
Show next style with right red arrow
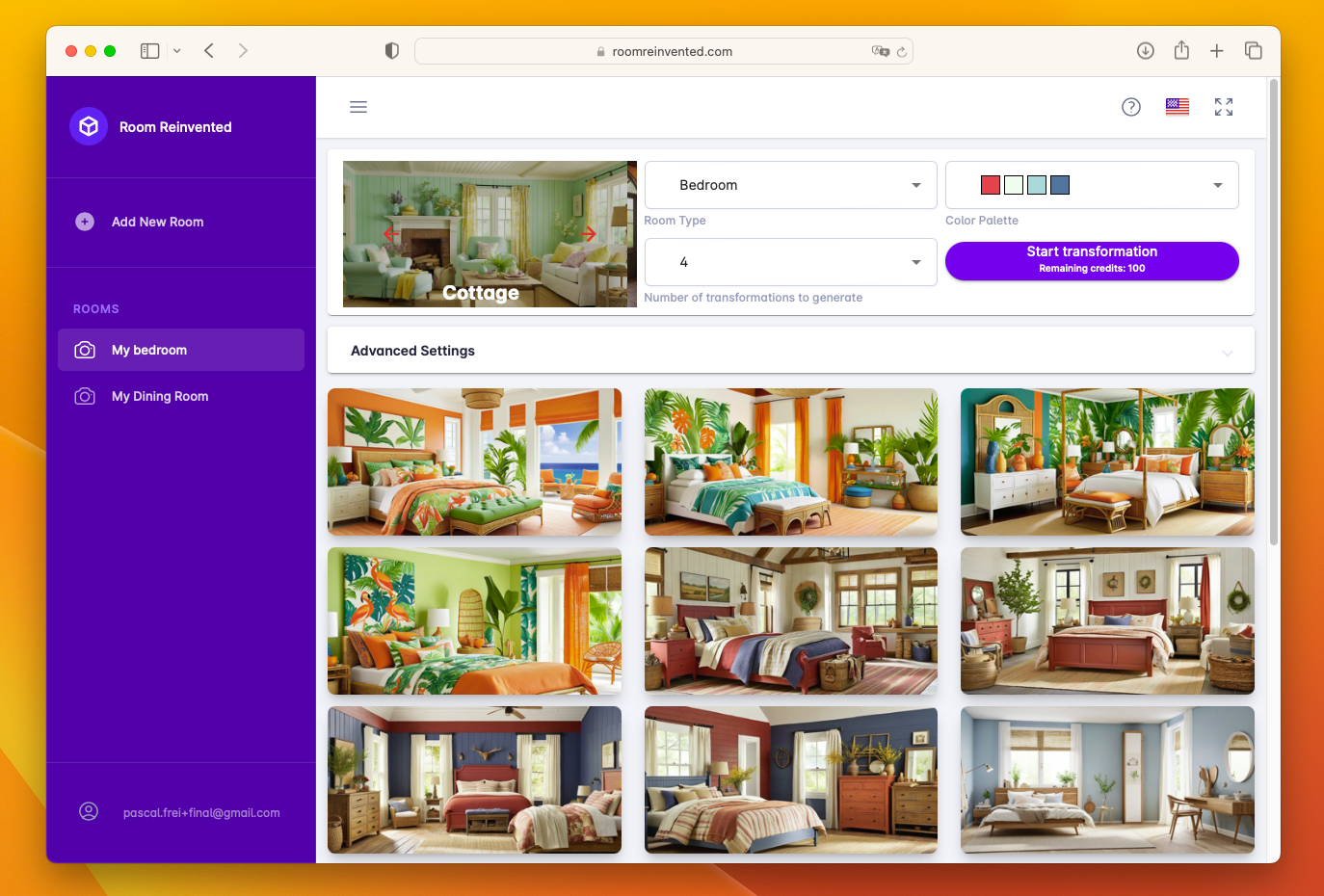point(588,234)
